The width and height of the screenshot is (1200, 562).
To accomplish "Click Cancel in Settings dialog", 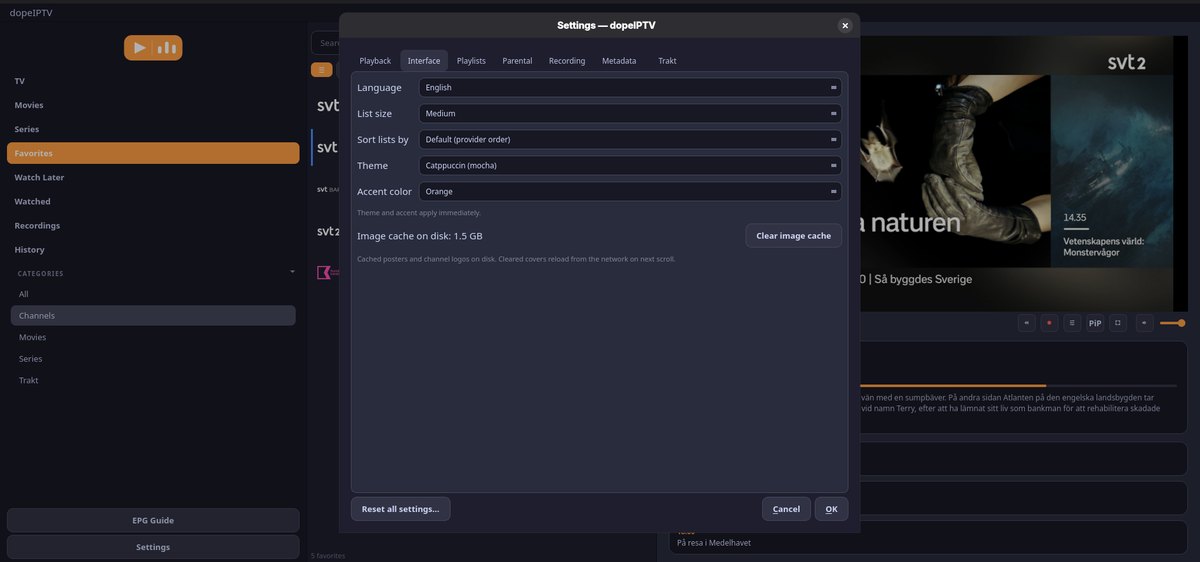I will (x=786, y=509).
